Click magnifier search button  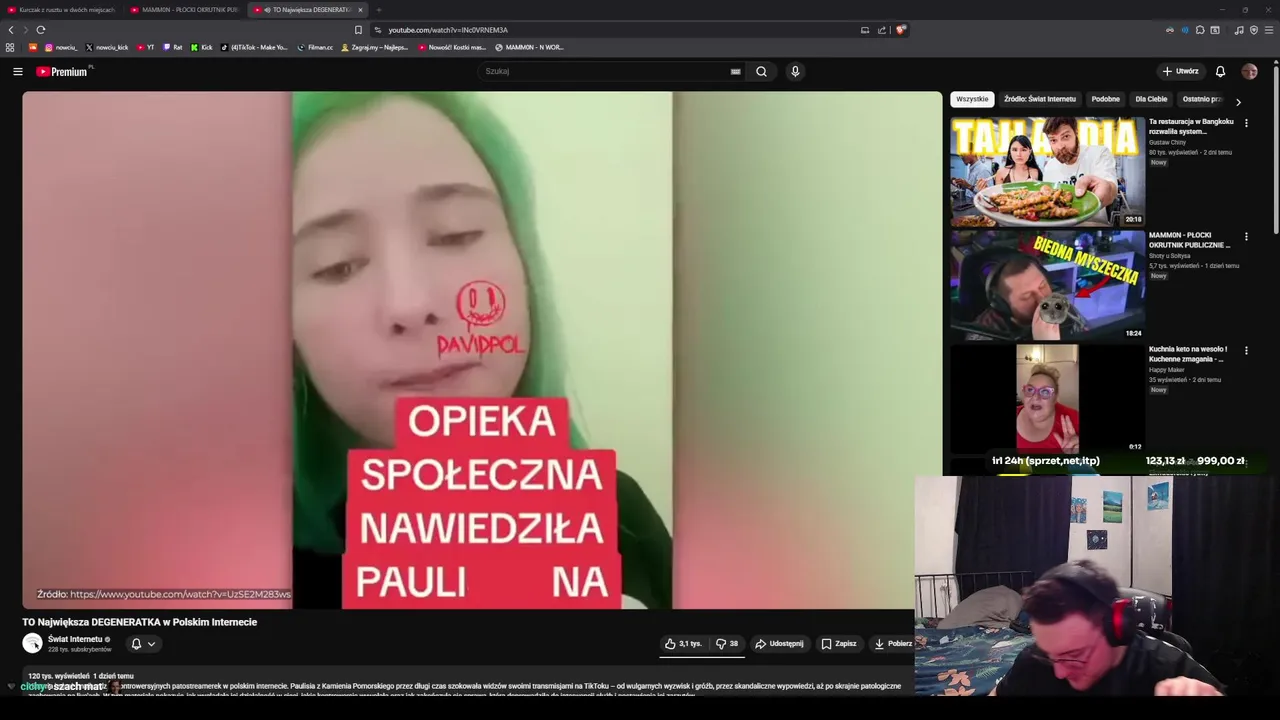click(x=761, y=71)
